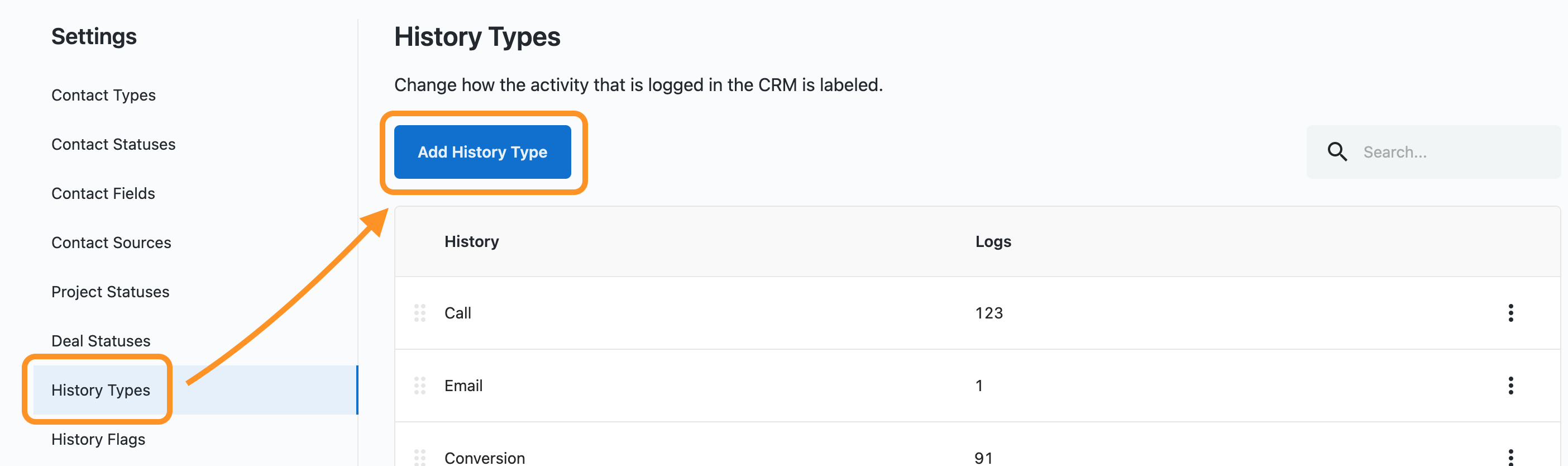Screen dimensions: 1568x466
Task: Open Contact Types settings
Action: click(x=103, y=95)
